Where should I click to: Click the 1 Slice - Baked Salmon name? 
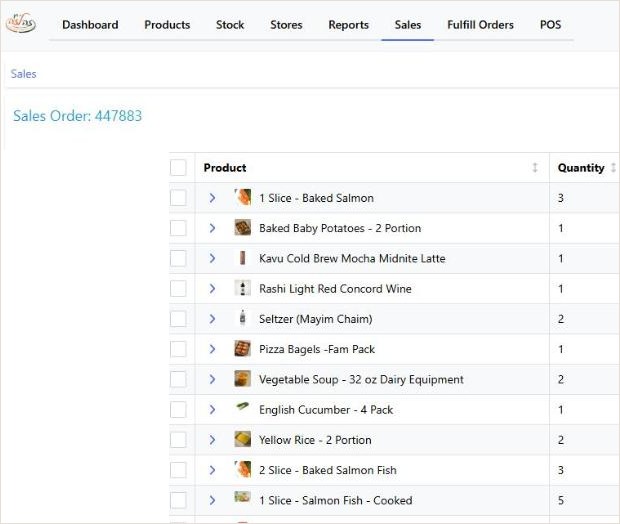316,198
